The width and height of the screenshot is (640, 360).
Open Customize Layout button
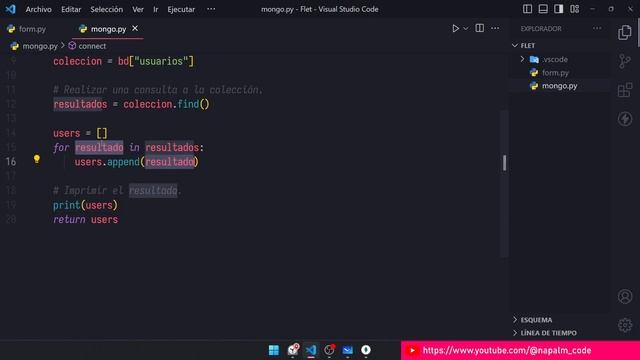pos(574,9)
